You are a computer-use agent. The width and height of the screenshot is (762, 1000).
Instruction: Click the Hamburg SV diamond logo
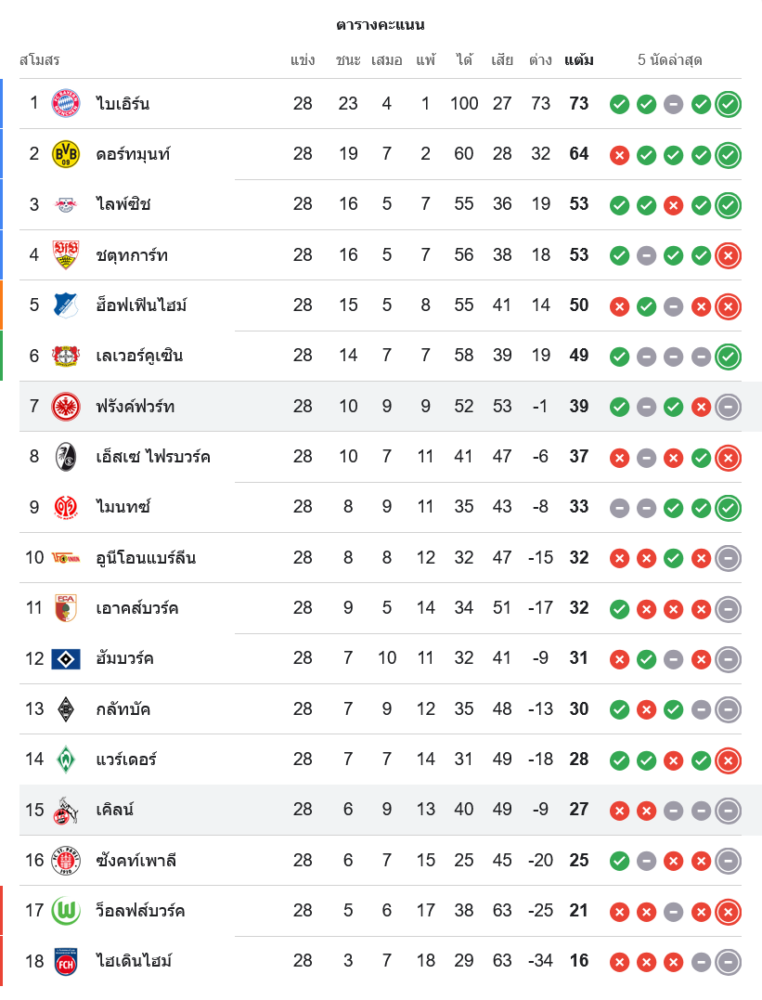[65, 658]
